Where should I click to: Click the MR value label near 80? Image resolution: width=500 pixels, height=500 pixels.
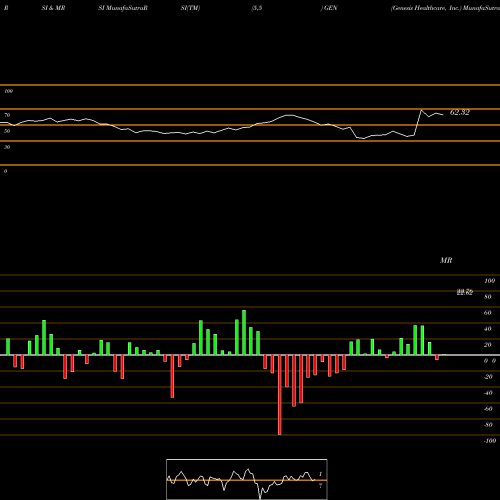[x=464, y=292]
